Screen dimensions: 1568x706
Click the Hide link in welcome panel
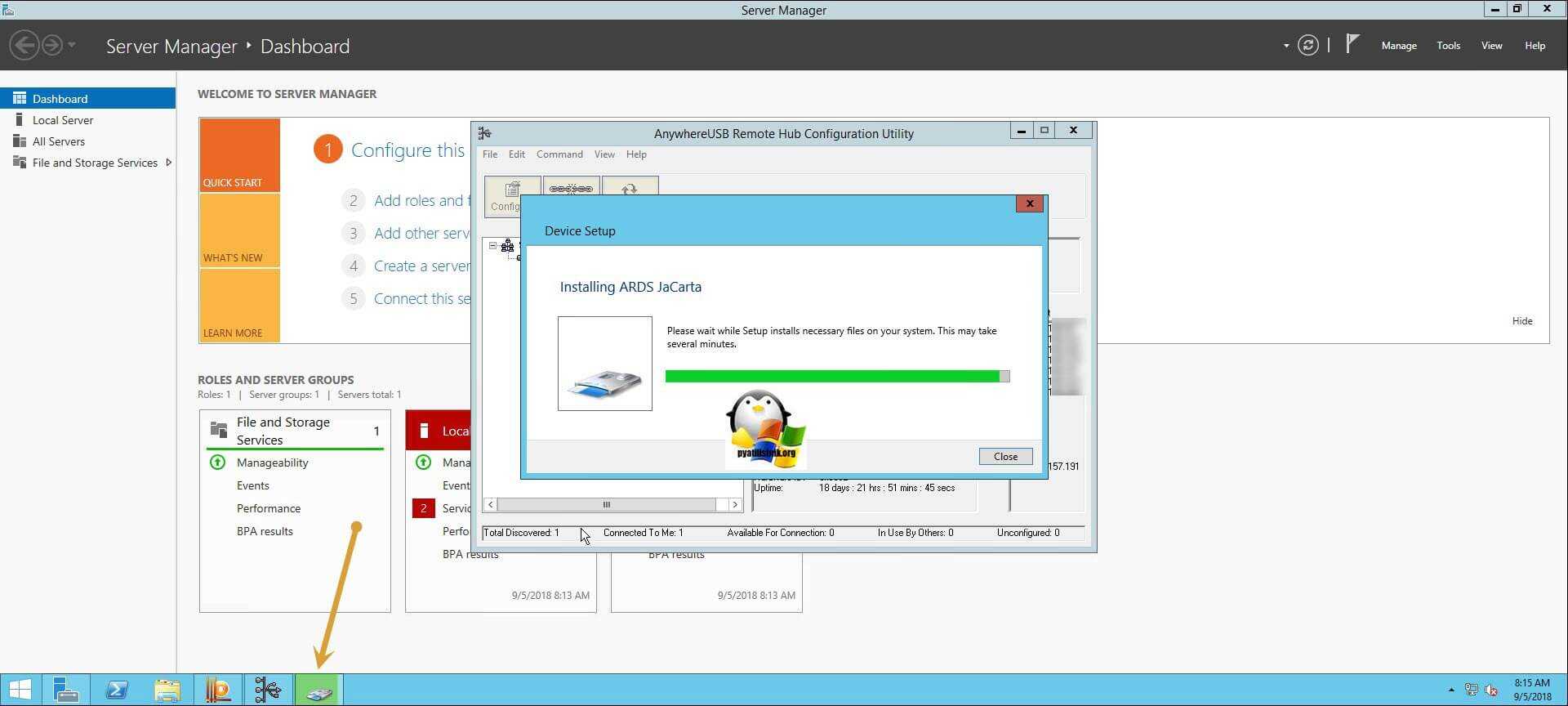pos(1521,321)
